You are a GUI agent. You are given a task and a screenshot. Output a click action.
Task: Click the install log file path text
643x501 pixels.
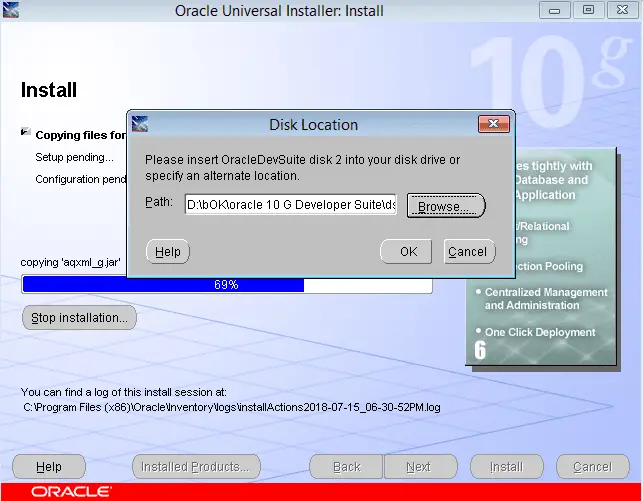pos(232,408)
